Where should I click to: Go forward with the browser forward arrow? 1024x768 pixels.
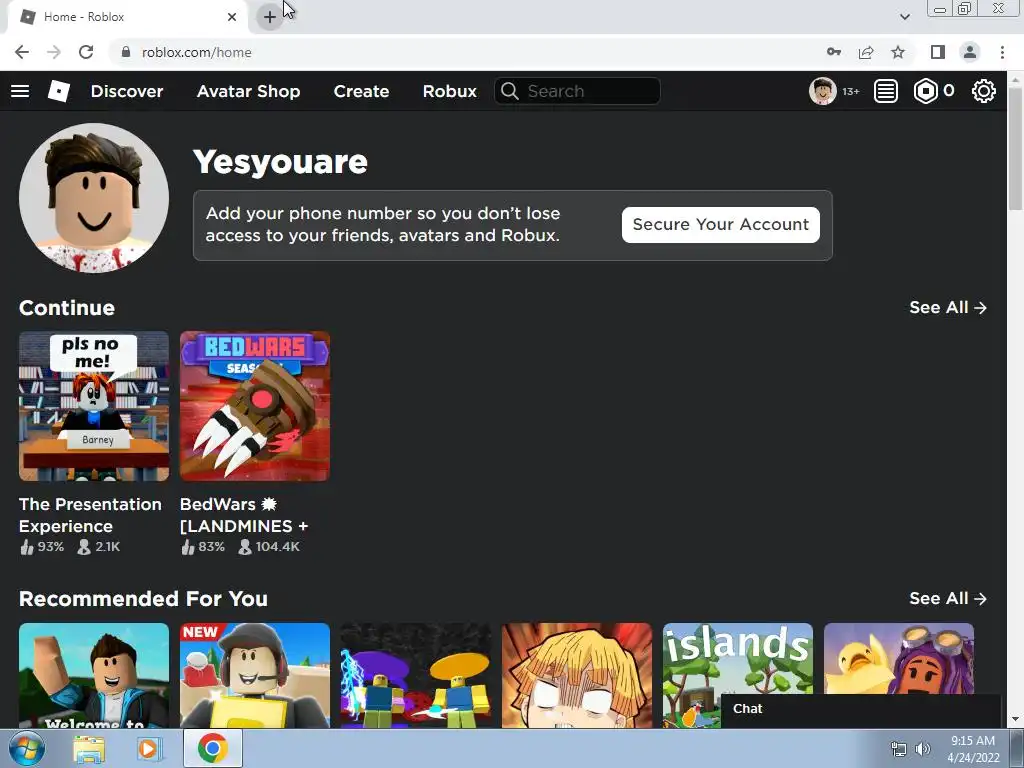[x=54, y=52]
